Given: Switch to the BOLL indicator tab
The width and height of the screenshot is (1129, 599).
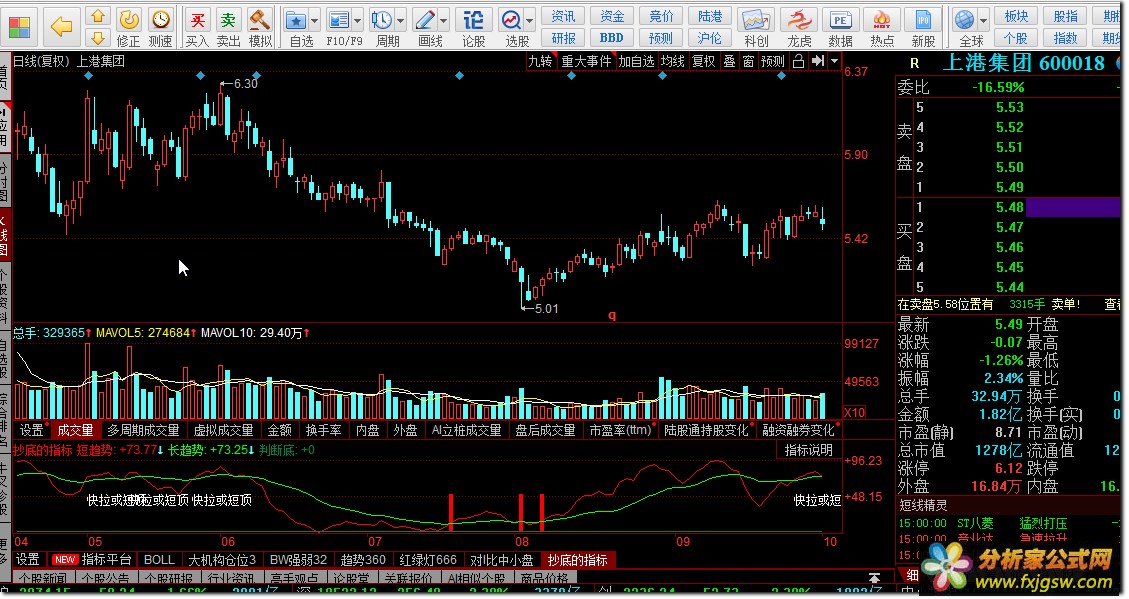Looking at the screenshot, I should pyautogui.click(x=159, y=559).
